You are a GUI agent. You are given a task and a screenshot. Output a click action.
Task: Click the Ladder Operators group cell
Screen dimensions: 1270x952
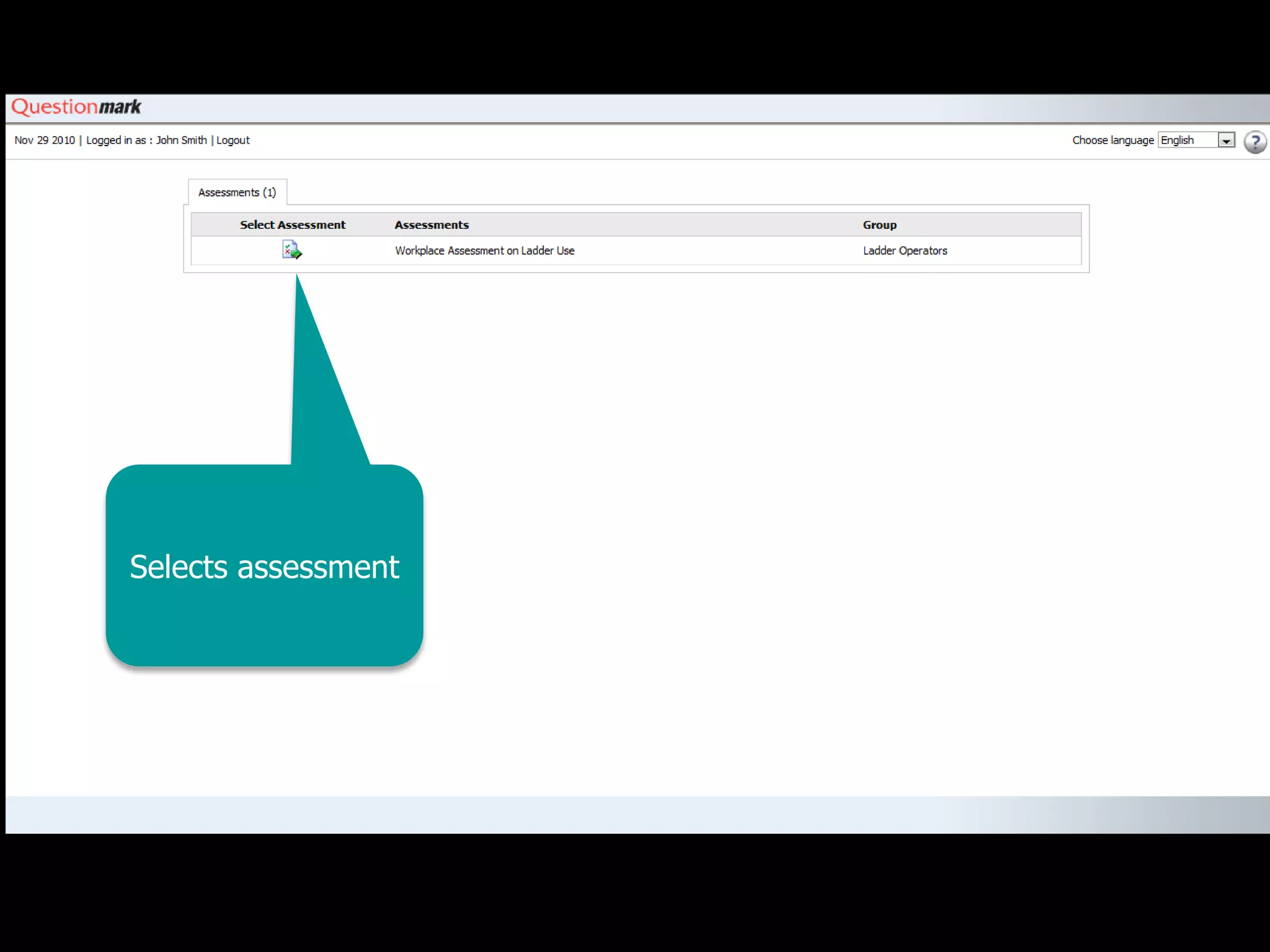(905, 251)
